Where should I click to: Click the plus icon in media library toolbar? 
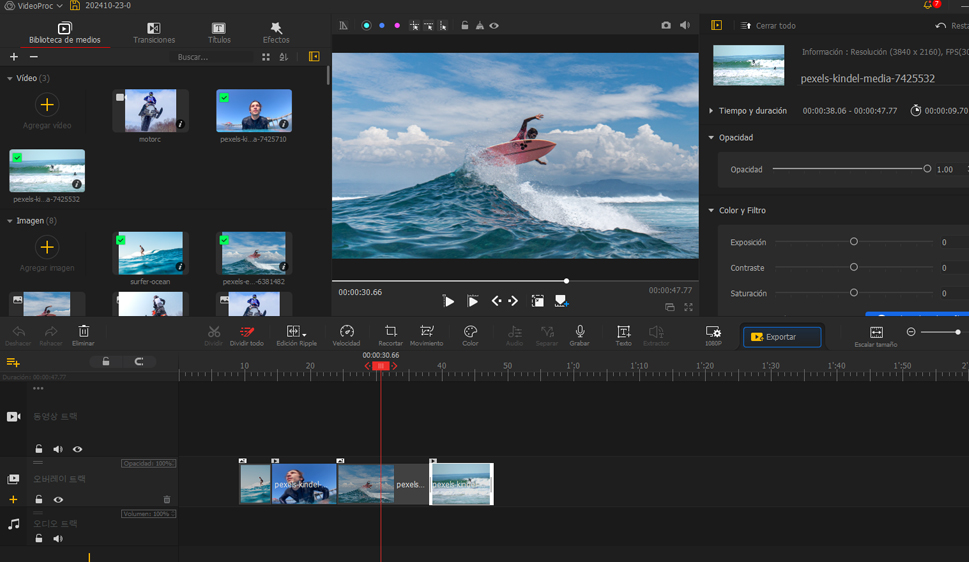point(14,57)
